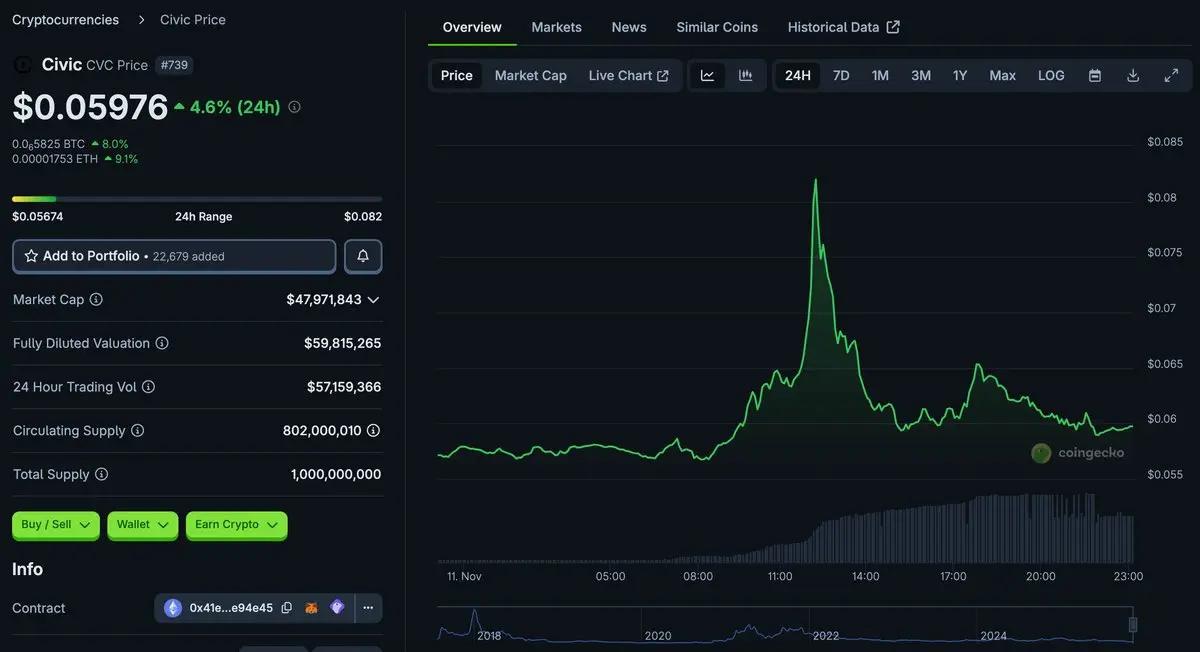Expand chart to fullscreen

[x=1171, y=76]
